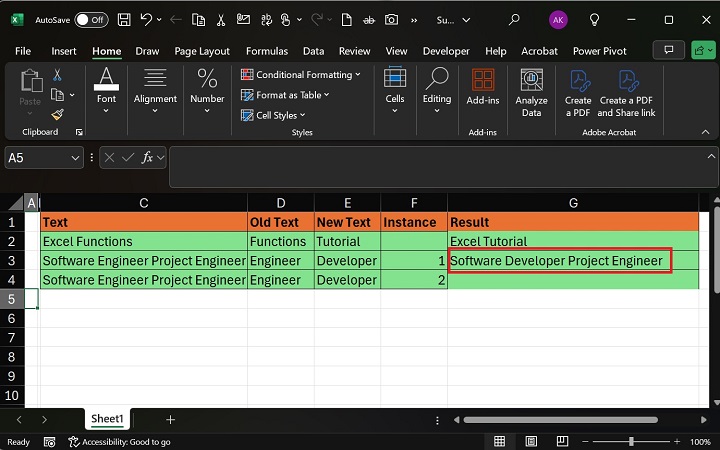Click the Add-ins icon
The height and width of the screenshot is (450, 720).
pos(483,93)
